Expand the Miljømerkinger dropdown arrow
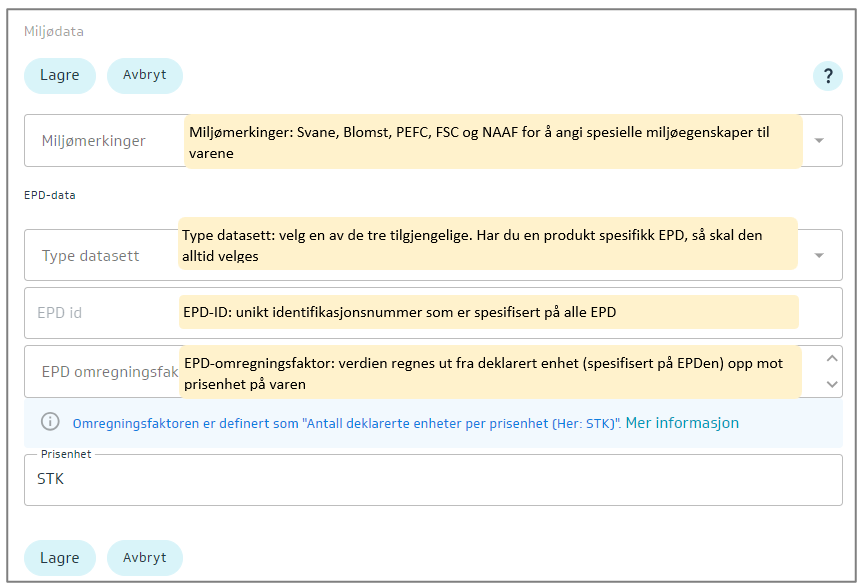 pos(819,141)
